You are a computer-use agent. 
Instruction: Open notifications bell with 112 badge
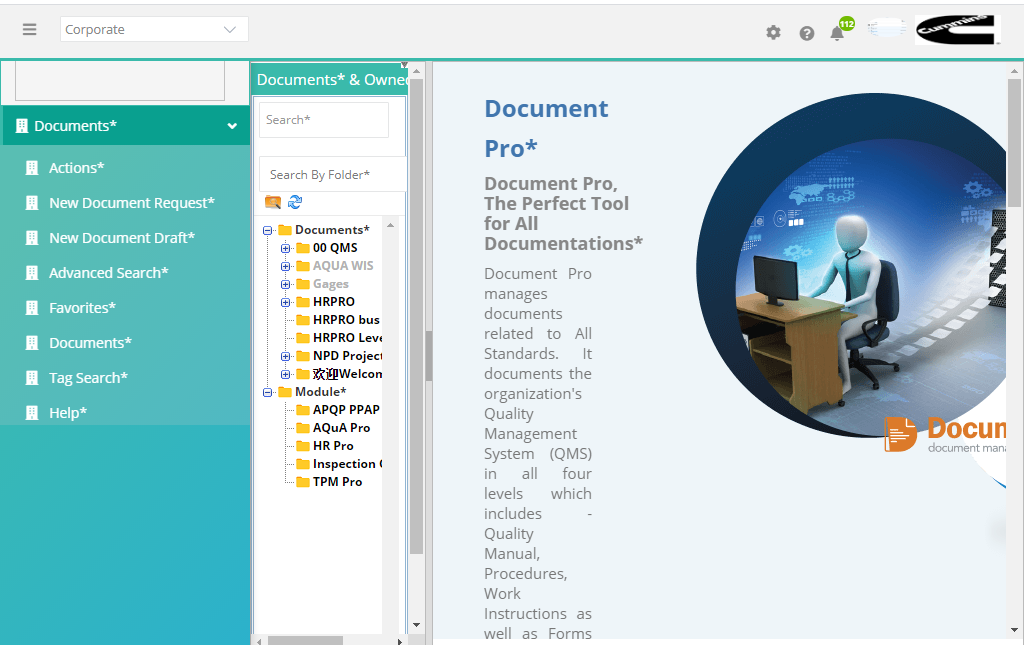837,33
